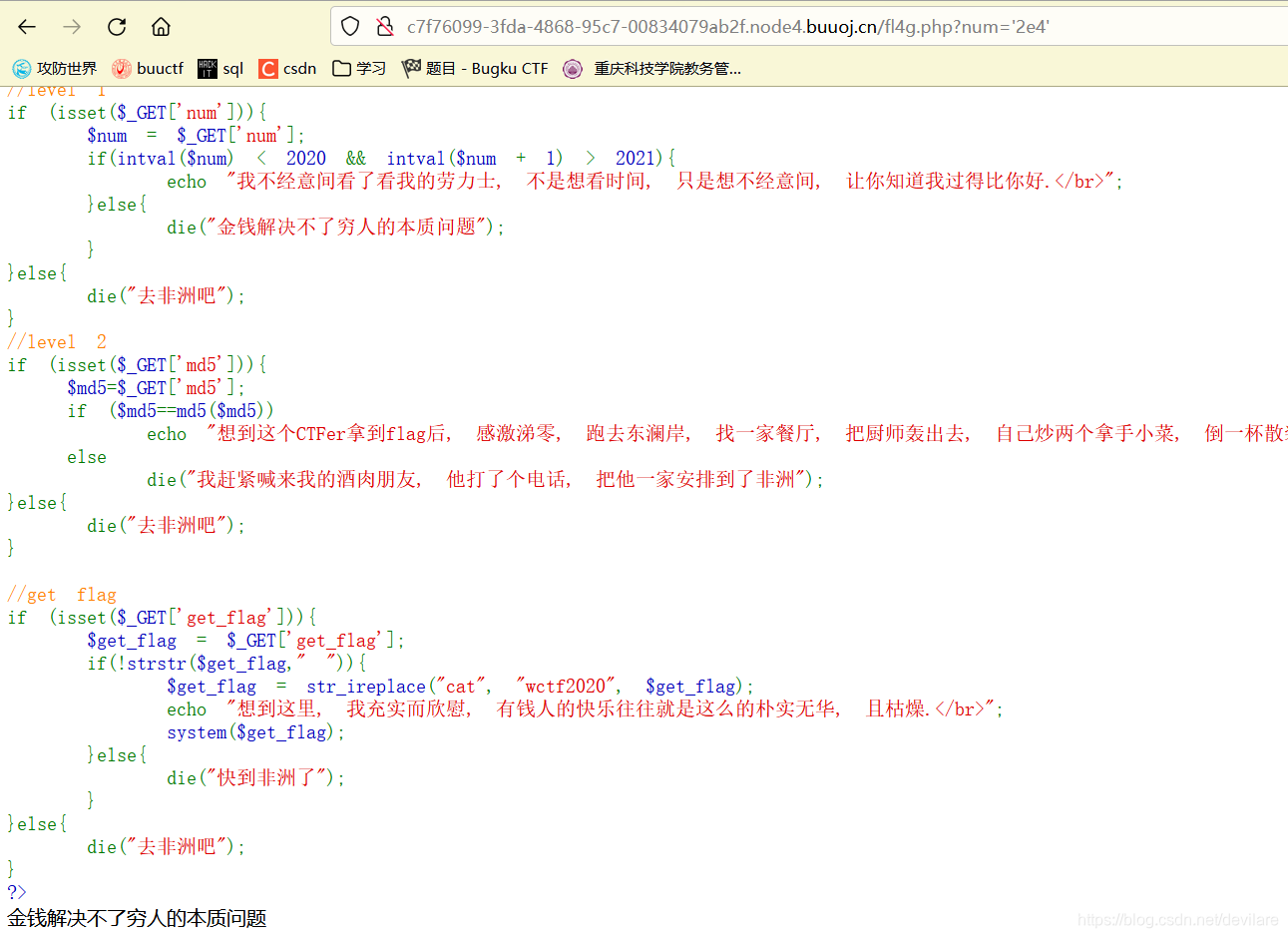The image size is (1288, 938).
Task: Click the "$md5=$_GET['md5'];" line
Action: [156, 387]
